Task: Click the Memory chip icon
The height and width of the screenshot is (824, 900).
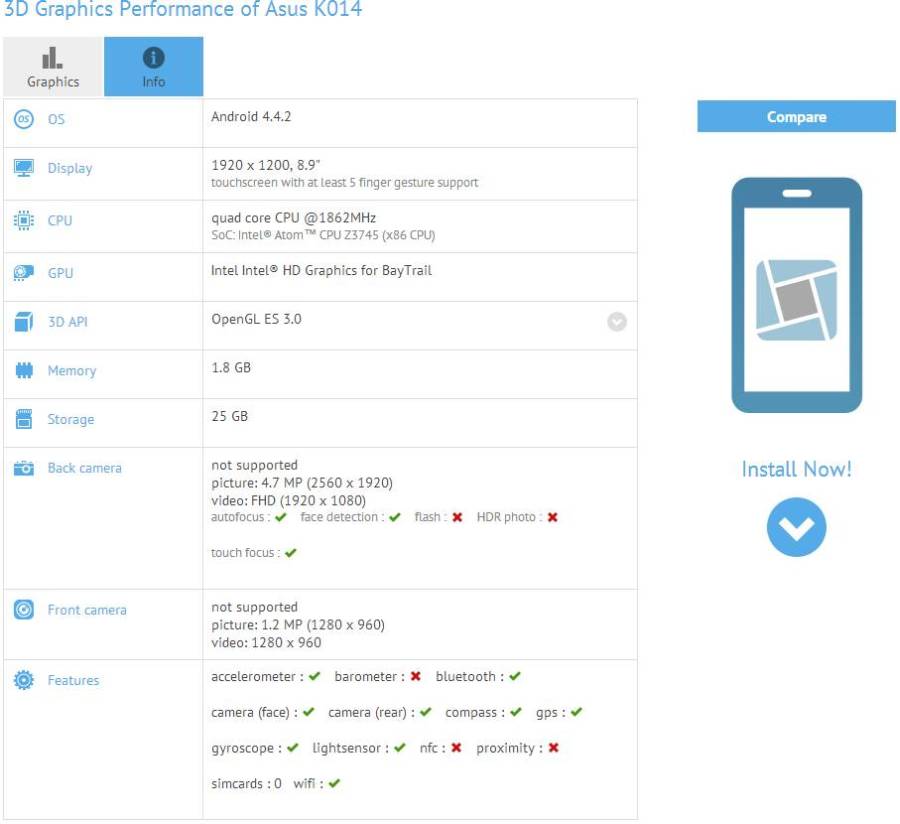Action: click(24, 371)
